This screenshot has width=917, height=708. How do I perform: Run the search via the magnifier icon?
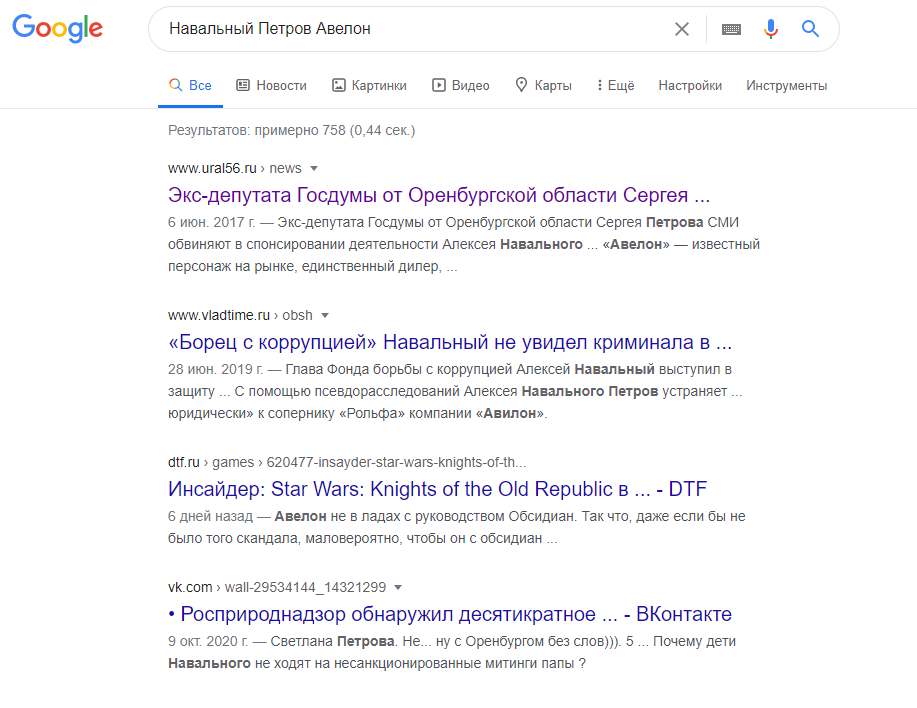(x=810, y=29)
